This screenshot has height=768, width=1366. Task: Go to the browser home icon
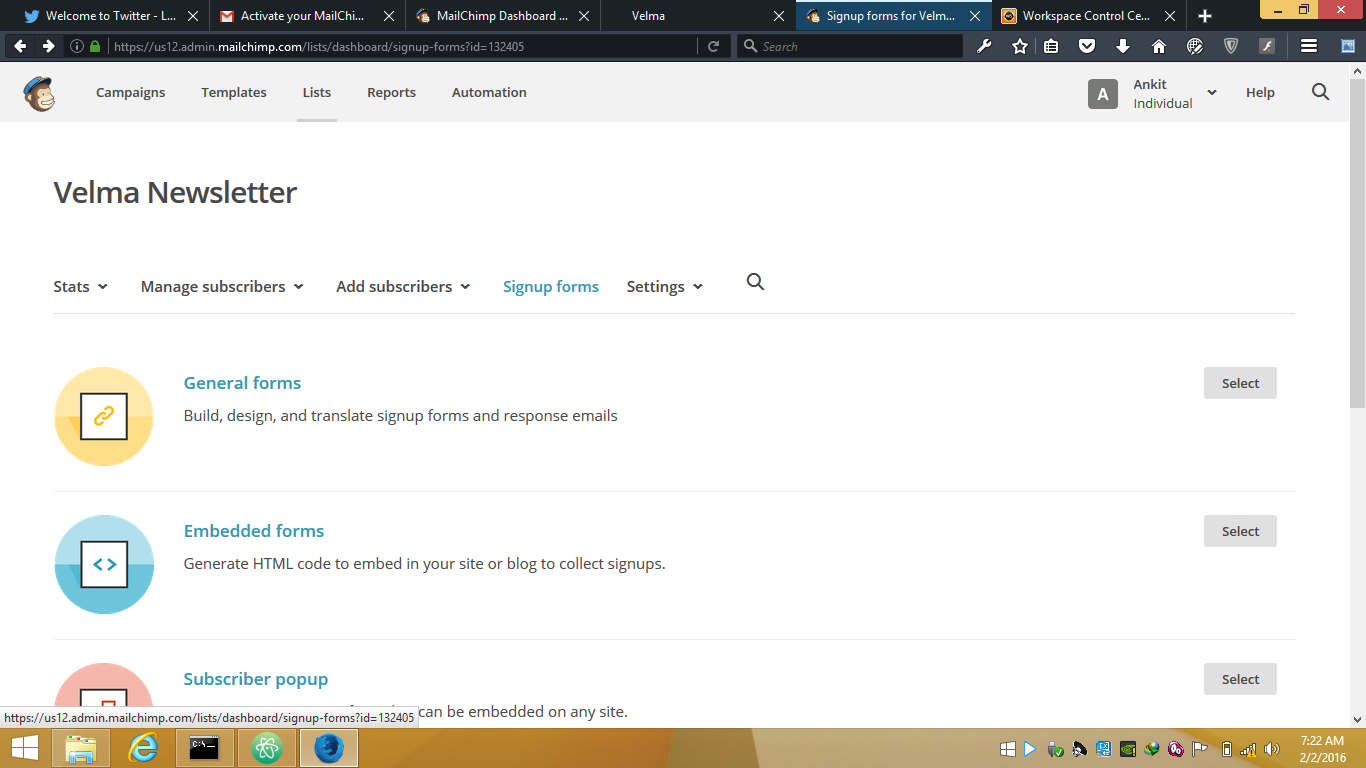click(1159, 46)
